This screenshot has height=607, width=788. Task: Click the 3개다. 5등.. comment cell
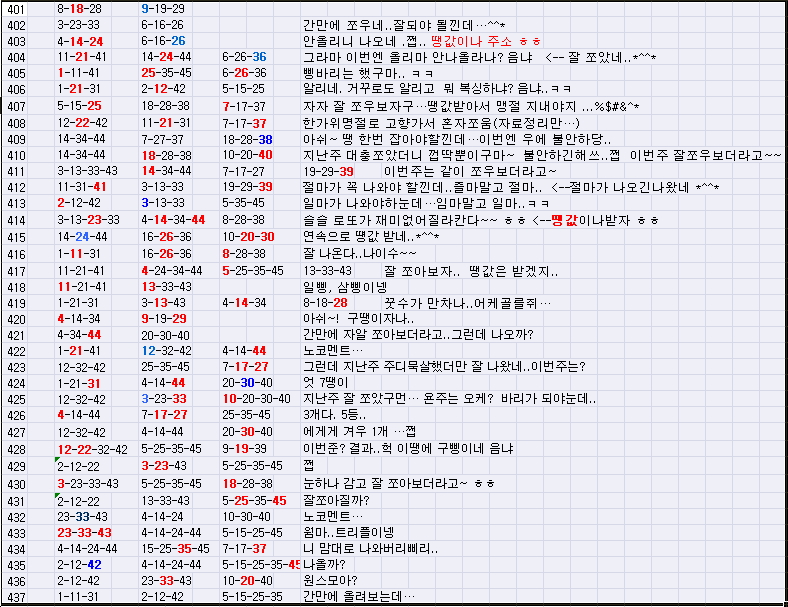334,416
